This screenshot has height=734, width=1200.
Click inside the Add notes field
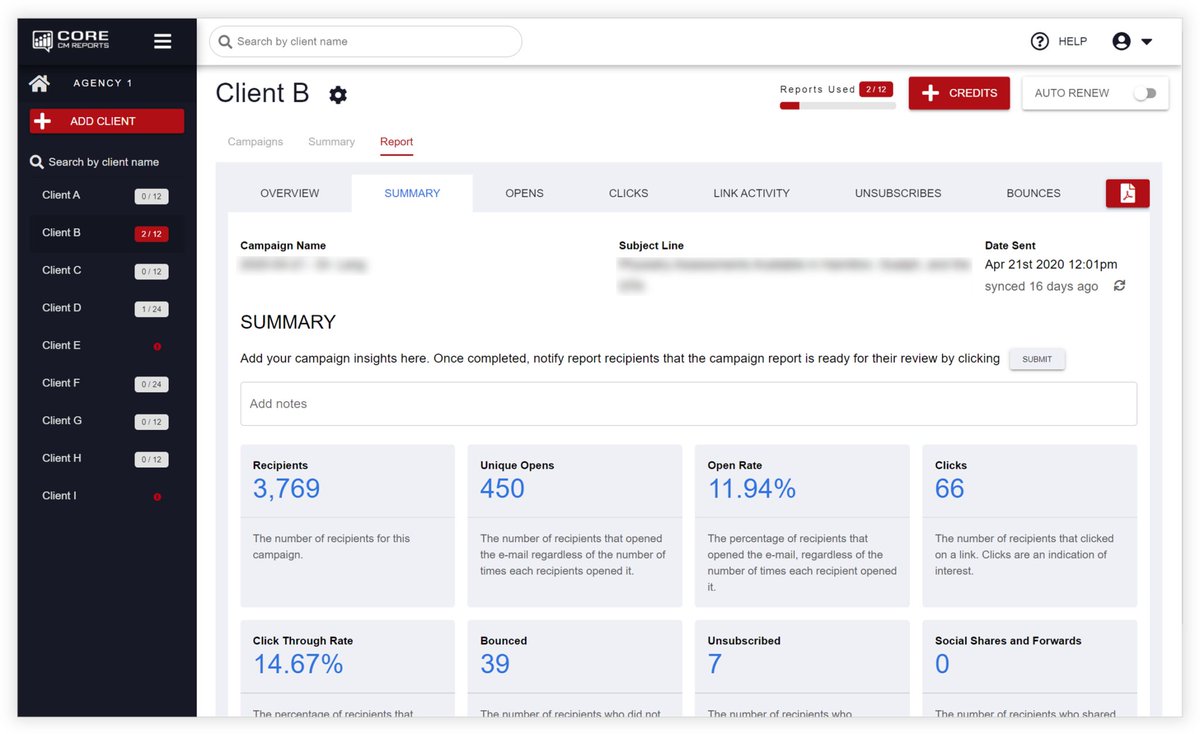400,403
